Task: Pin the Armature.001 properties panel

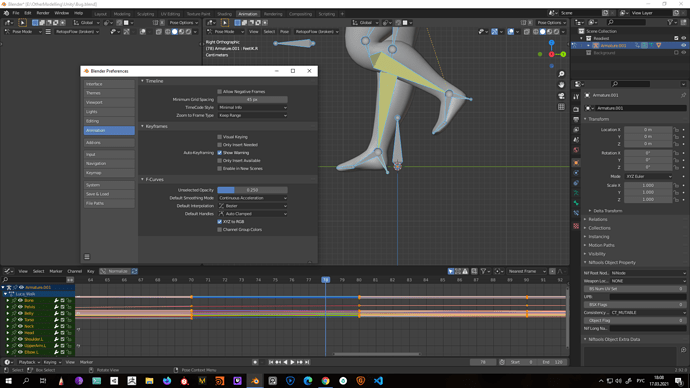Action: coord(683,95)
